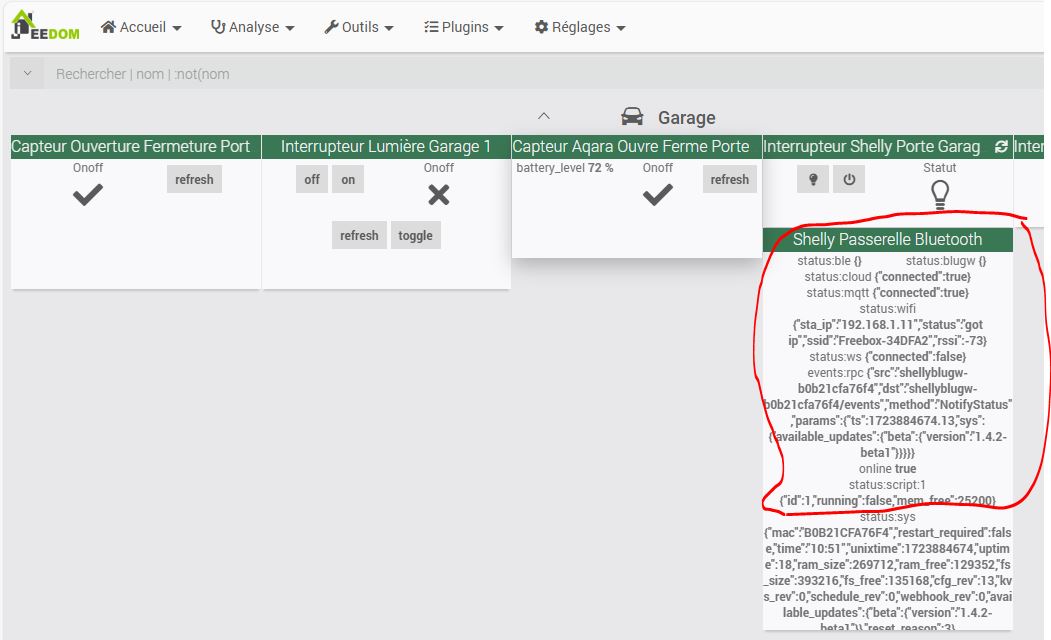Click the status:blugw value
This screenshot has height=640, width=1051.
[x=982, y=261]
